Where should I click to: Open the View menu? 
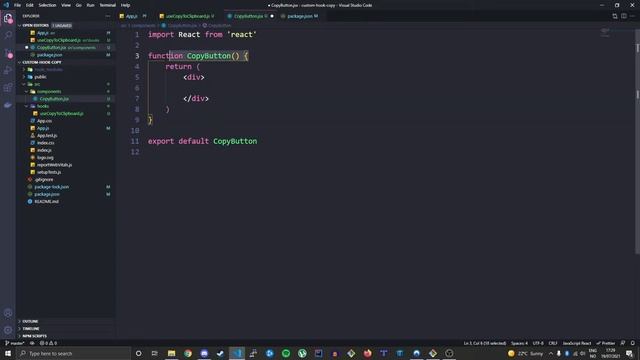[66, 5]
